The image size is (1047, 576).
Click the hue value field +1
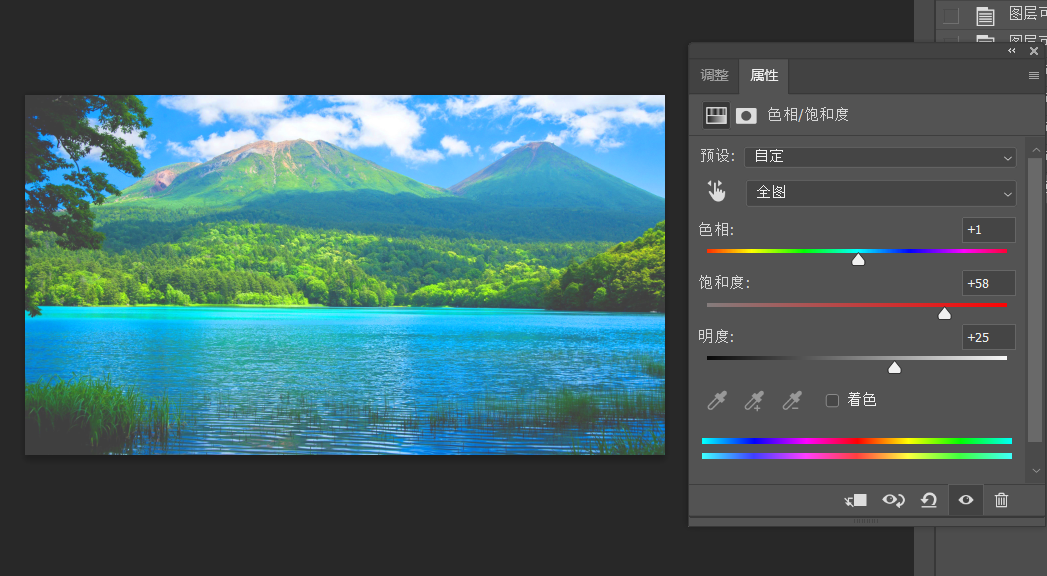[x=989, y=230]
